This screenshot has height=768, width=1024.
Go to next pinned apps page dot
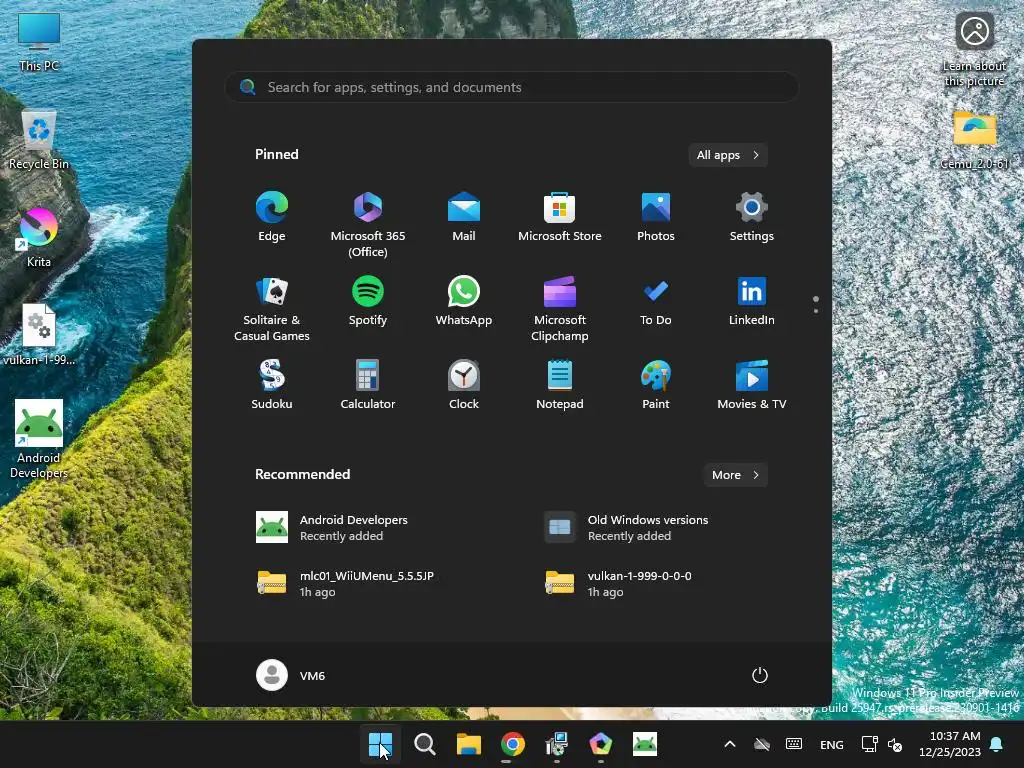click(816, 311)
